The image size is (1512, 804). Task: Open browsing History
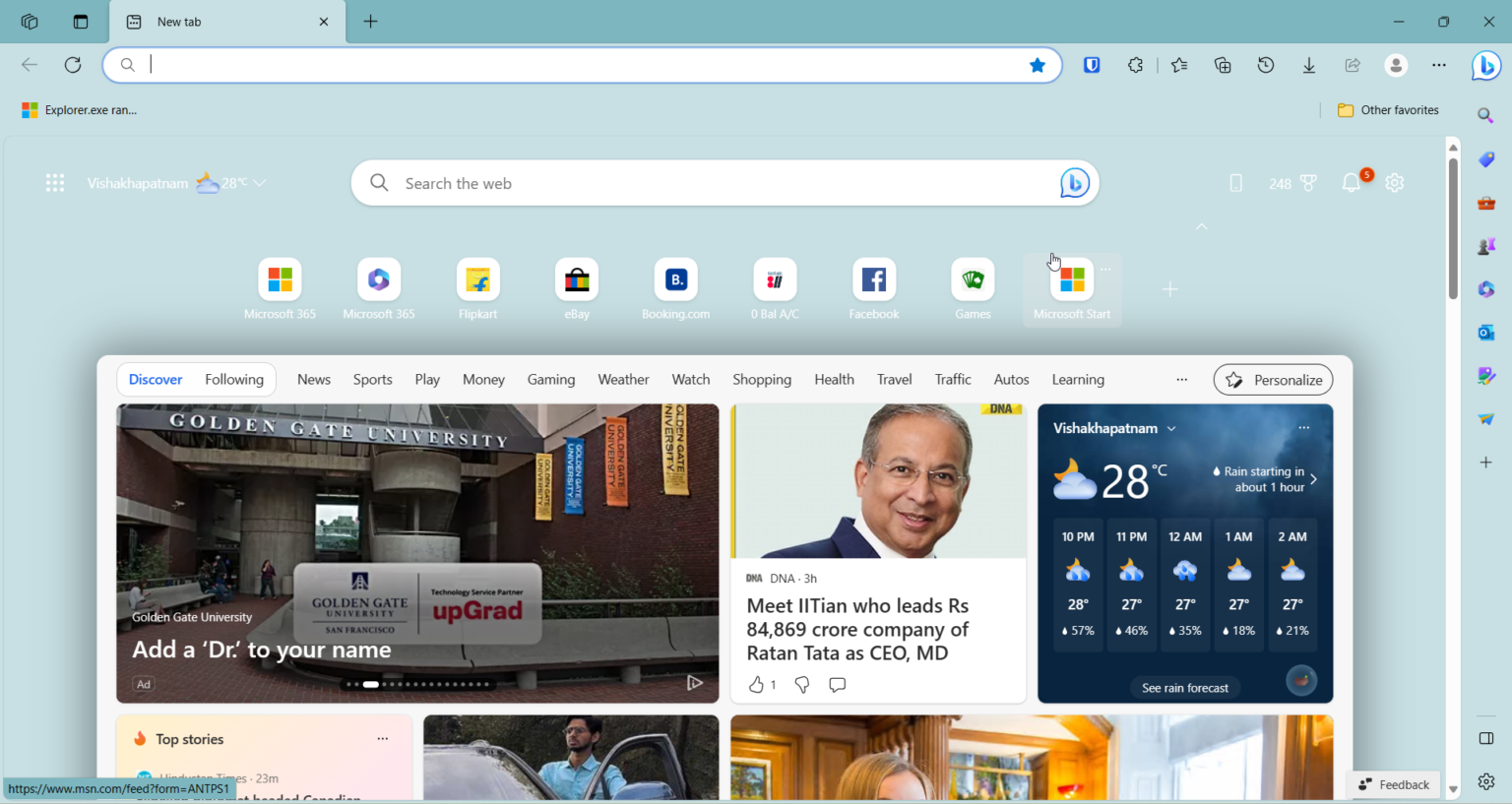pos(1265,65)
